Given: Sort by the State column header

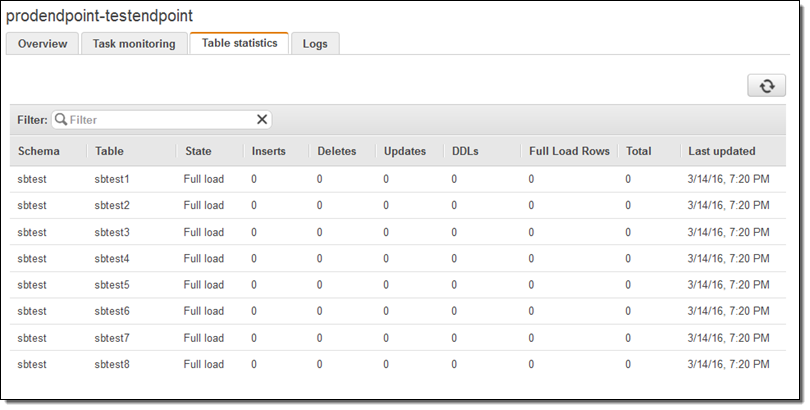Looking at the screenshot, I should tap(198, 151).
